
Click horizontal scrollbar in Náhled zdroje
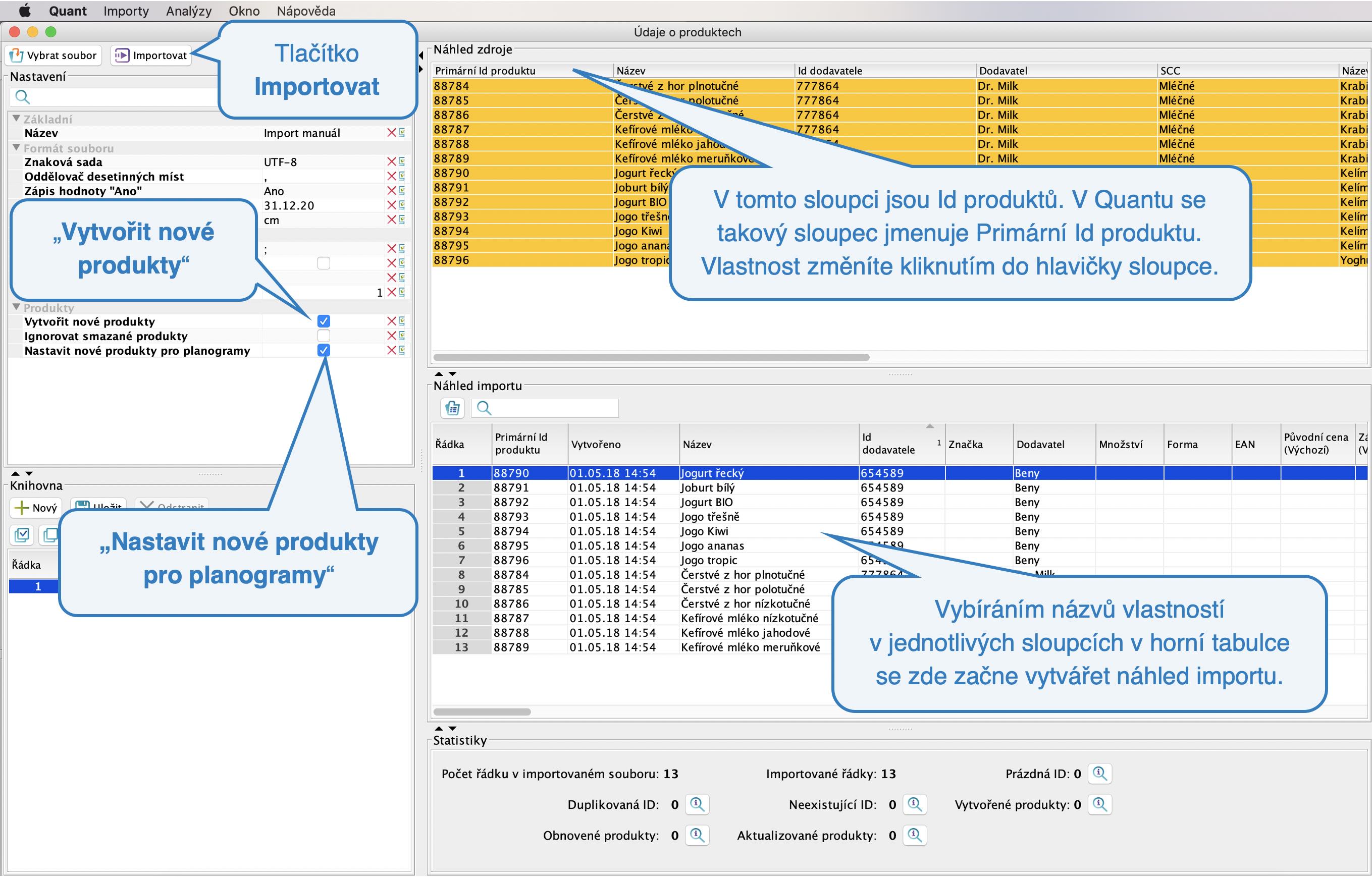pyautogui.click(x=651, y=357)
